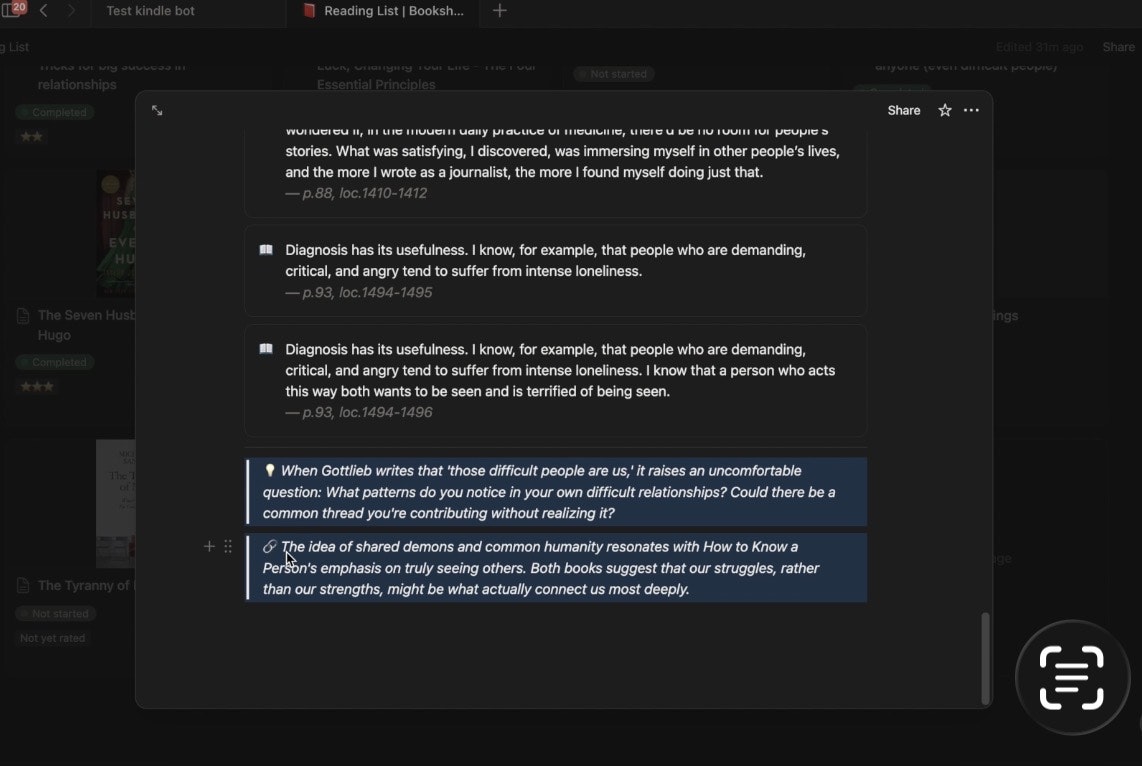The image size is (1142, 766).
Task: Click the circular scan icon at bottom right
Action: point(1072,677)
